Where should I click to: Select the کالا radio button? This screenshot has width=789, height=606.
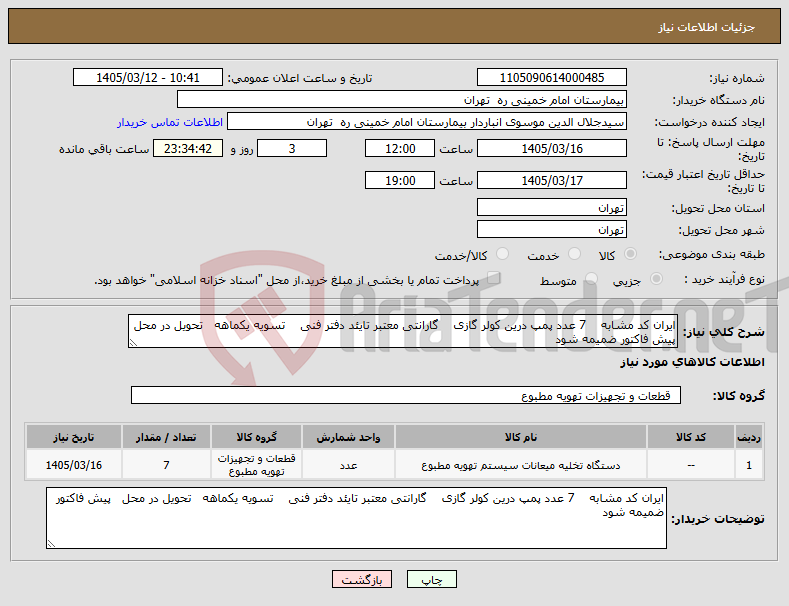click(630, 254)
